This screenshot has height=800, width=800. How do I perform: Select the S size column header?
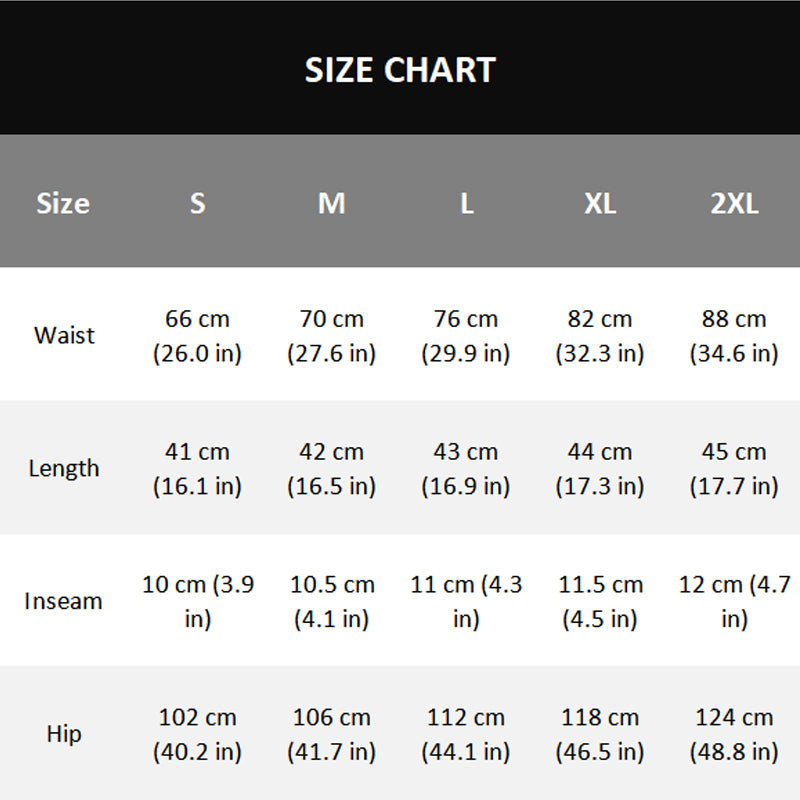pyautogui.click(x=197, y=203)
